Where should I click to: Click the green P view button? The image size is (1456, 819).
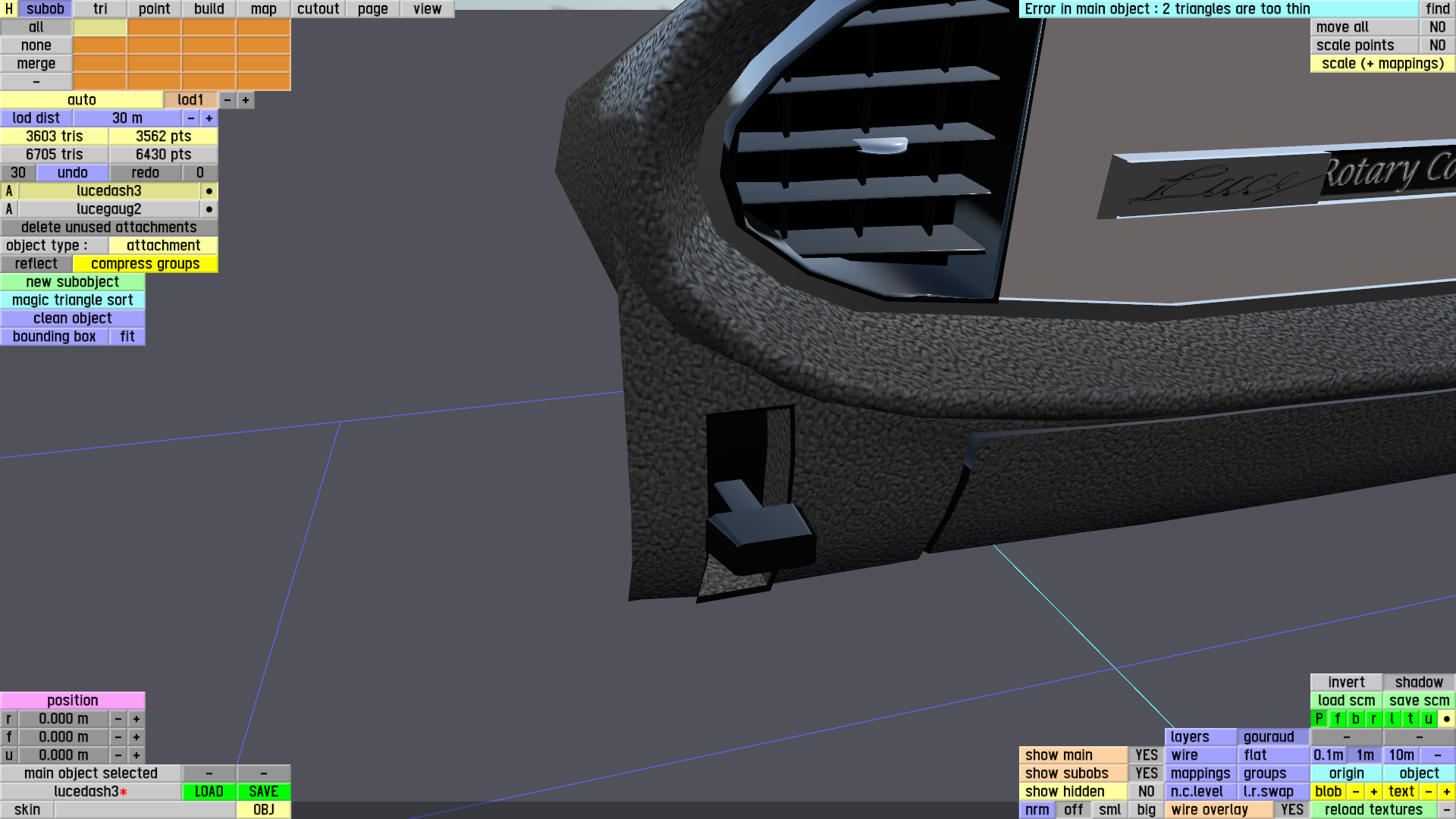[1319, 719]
